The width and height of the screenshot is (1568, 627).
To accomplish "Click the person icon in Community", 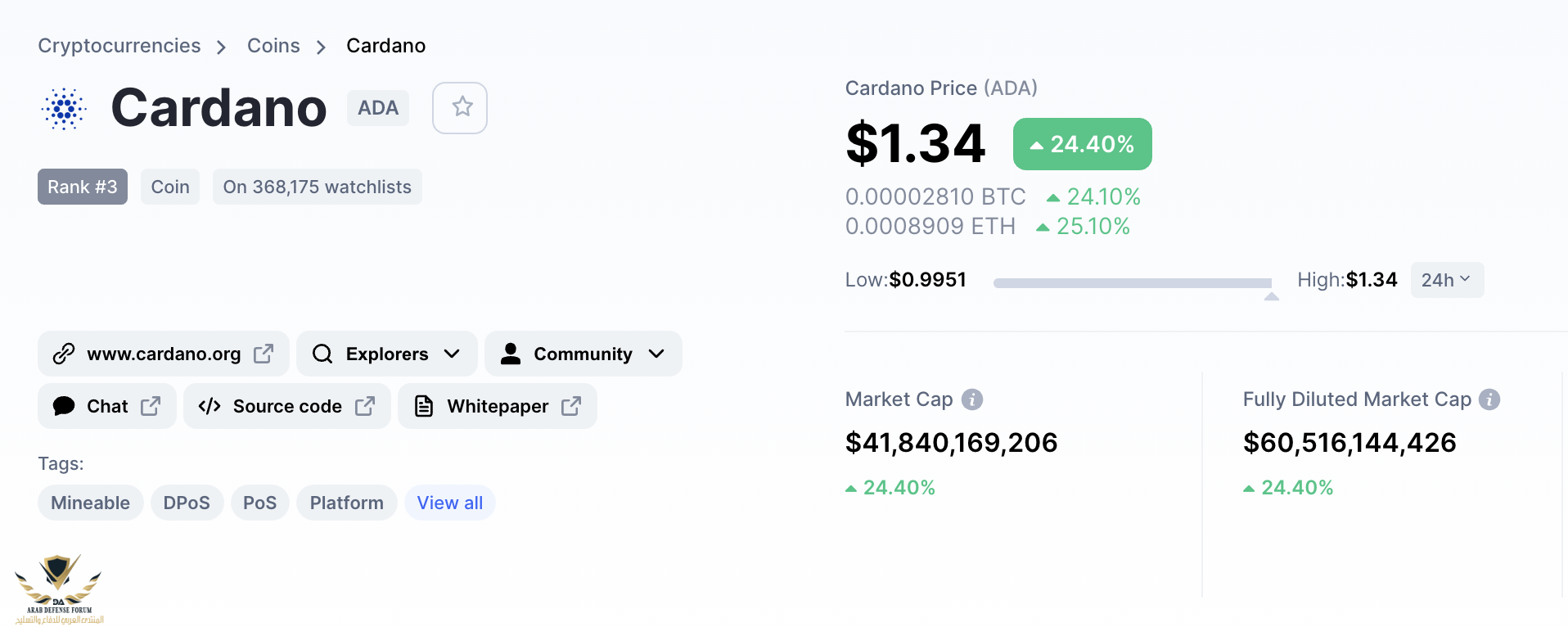I will click(x=511, y=354).
